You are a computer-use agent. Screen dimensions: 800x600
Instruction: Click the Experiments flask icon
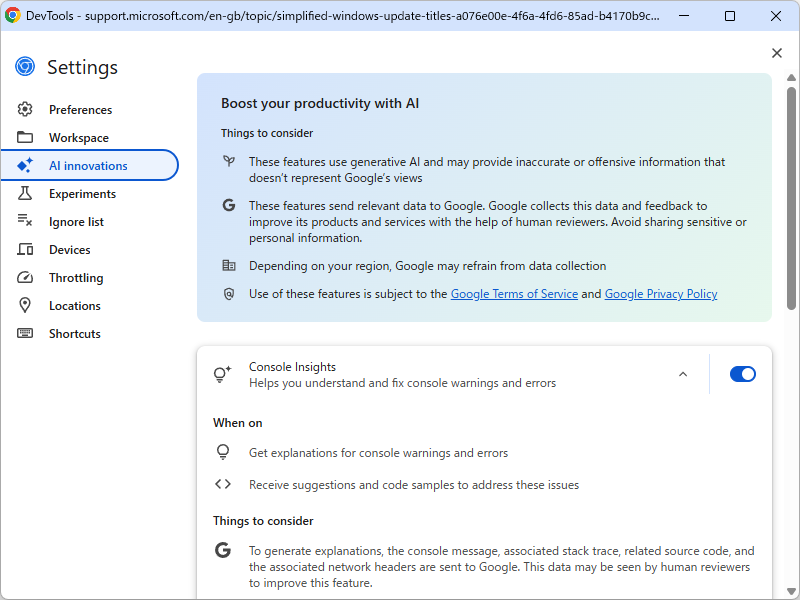(x=26, y=194)
